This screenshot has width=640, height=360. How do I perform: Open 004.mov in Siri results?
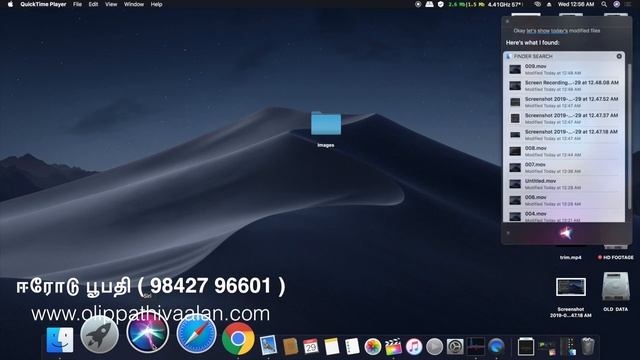pos(564,216)
